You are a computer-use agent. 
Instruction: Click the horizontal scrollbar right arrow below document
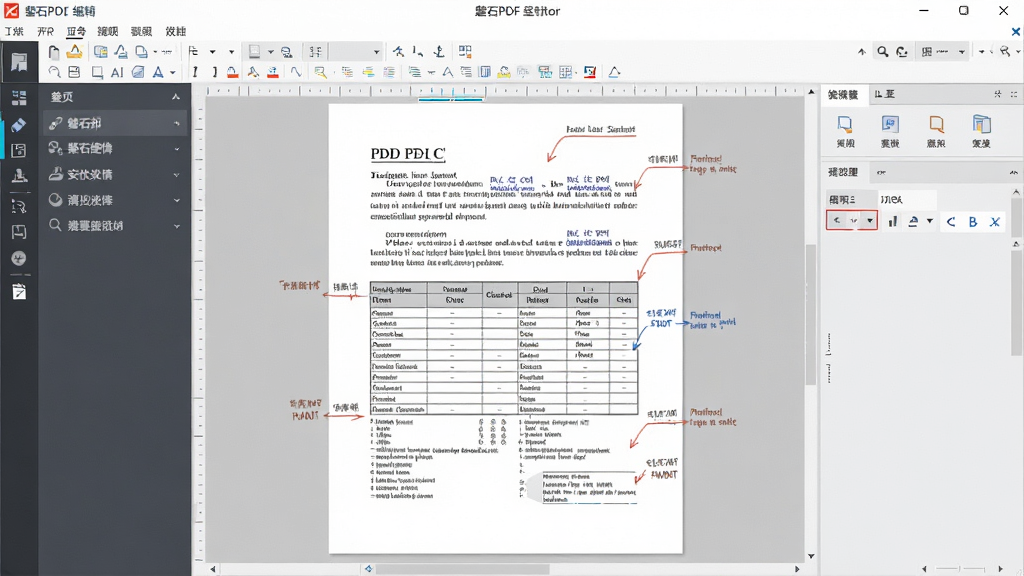(797, 569)
